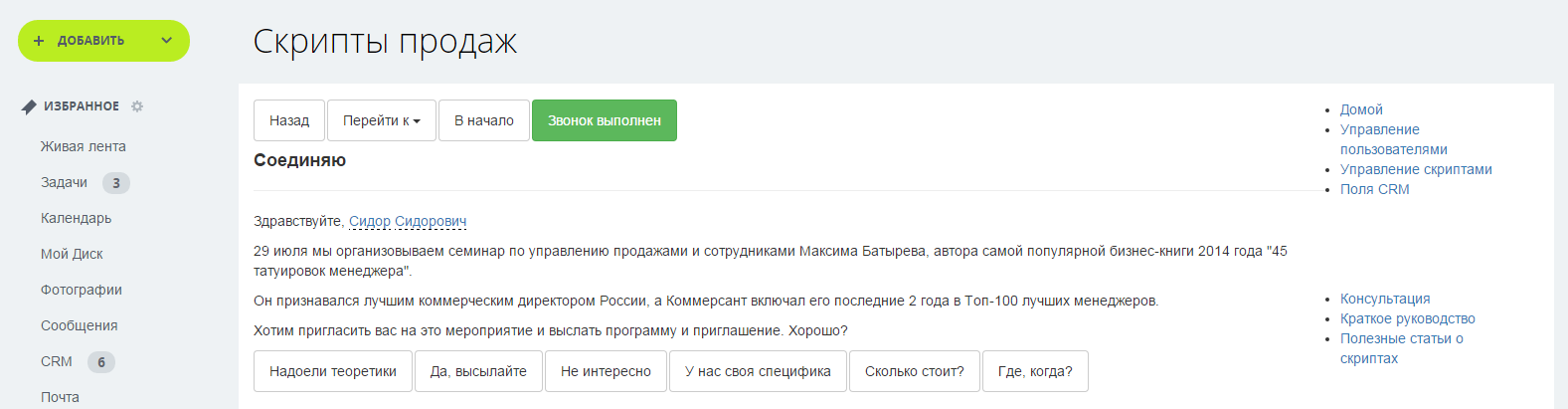
Task: Go to script start with В начало
Action: tap(484, 120)
